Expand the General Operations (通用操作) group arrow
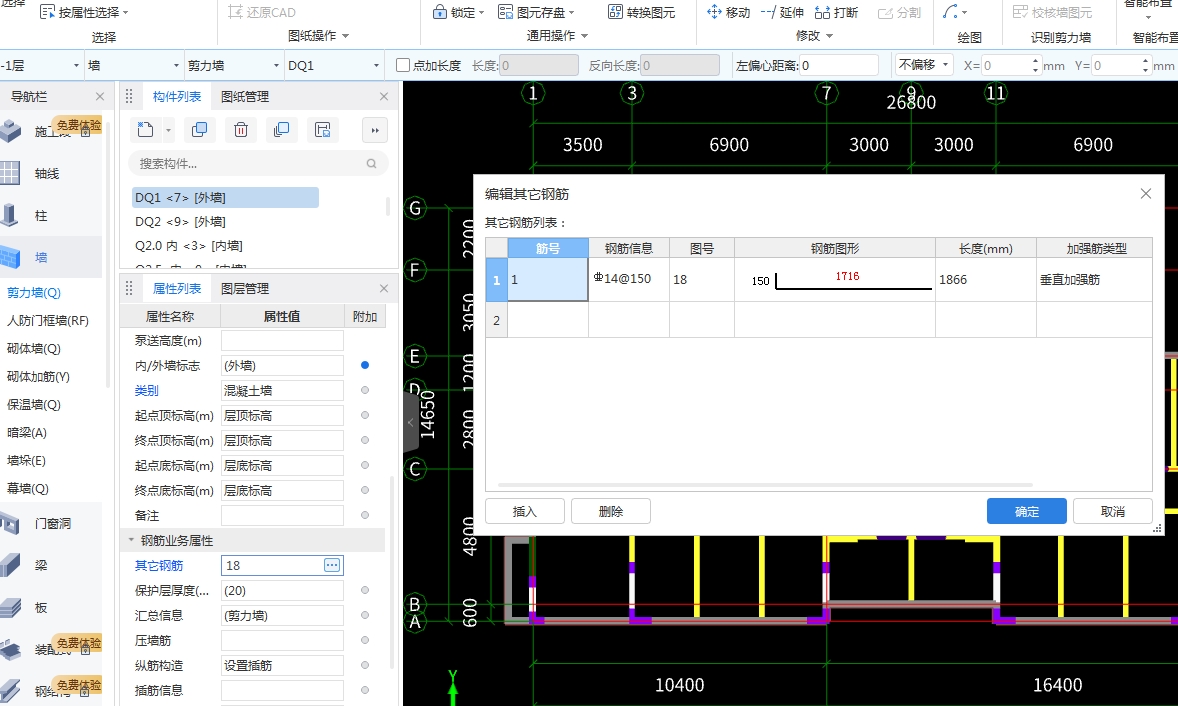The image size is (1178, 706). (x=584, y=35)
